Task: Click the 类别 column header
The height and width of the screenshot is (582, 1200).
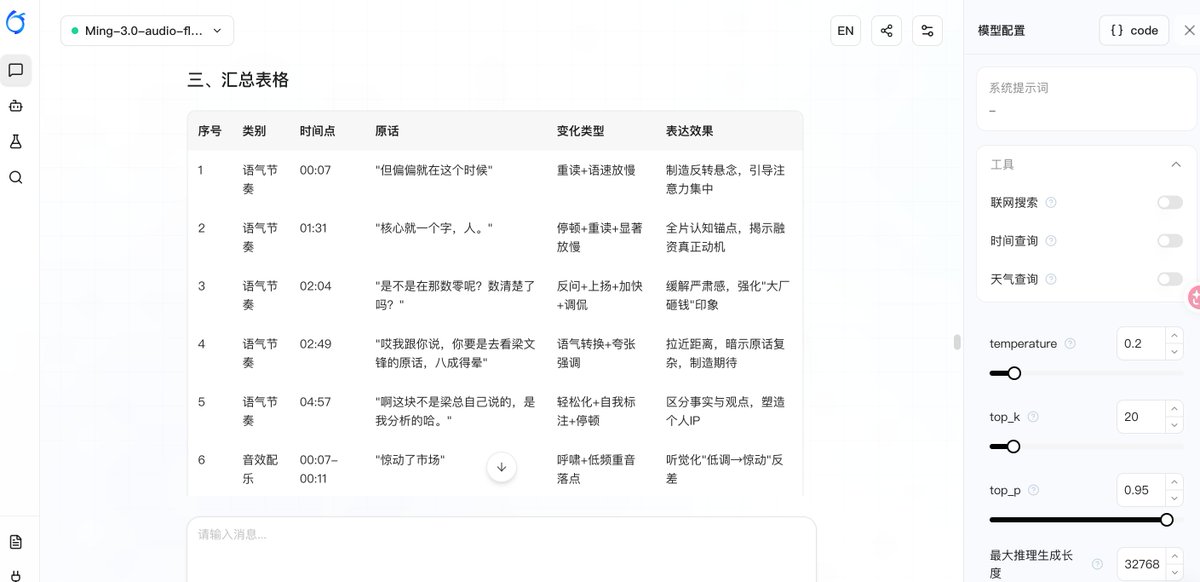Action: (254, 131)
